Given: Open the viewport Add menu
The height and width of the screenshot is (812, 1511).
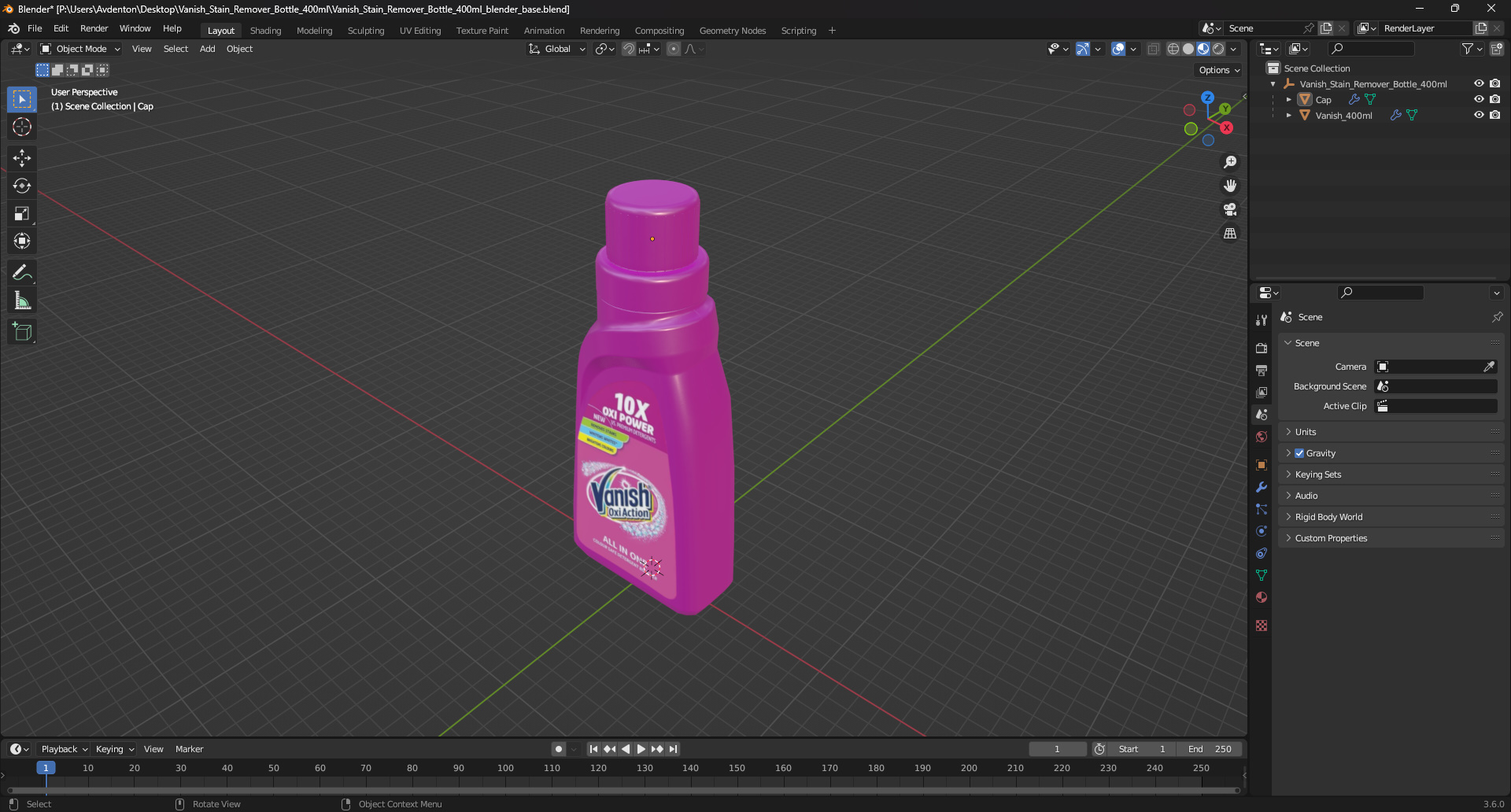Looking at the screenshot, I should [x=207, y=49].
